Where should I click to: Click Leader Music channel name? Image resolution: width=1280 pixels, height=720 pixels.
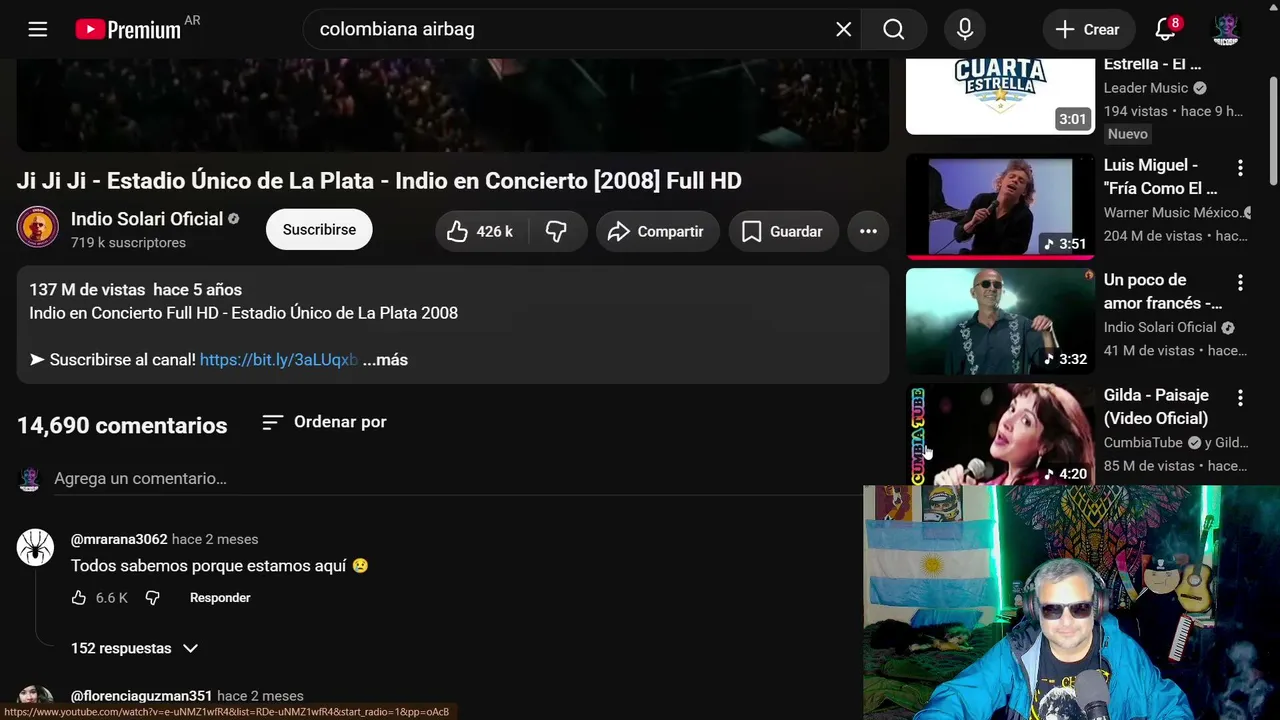click(1146, 88)
